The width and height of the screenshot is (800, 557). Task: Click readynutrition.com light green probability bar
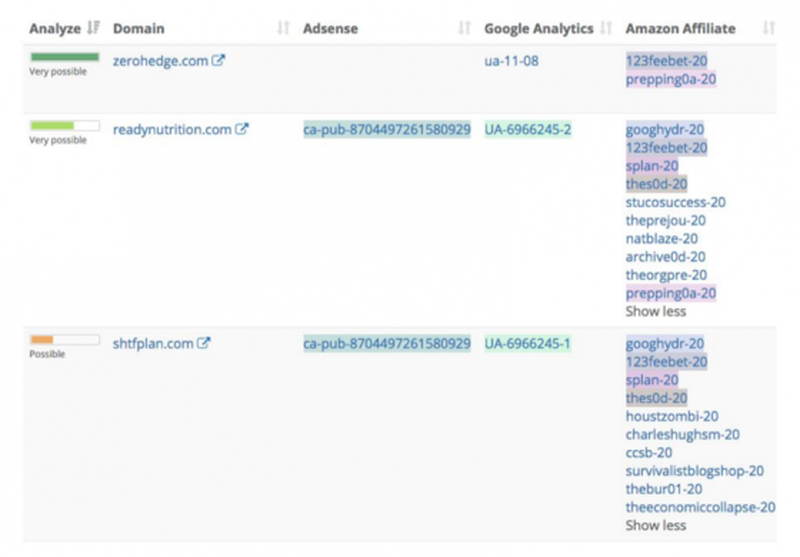pos(64,125)
